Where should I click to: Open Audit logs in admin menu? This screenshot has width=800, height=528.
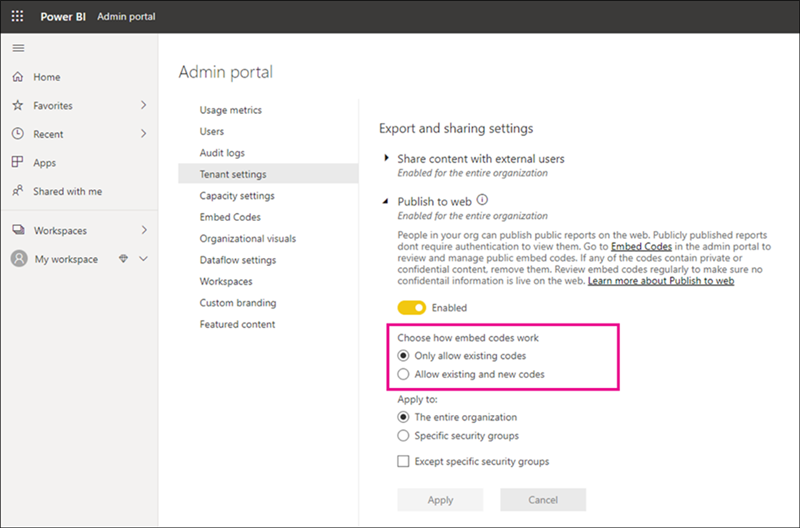point(222,153)
